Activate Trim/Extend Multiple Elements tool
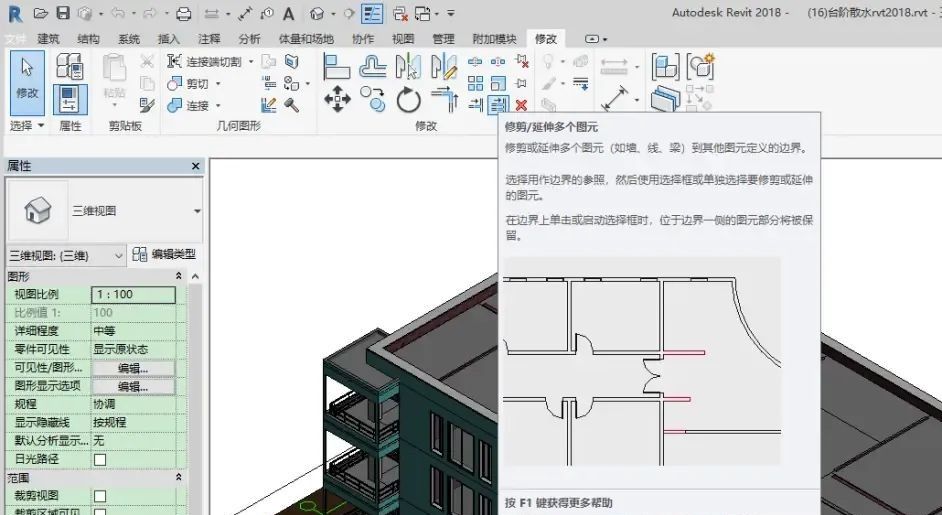This screenshot has height=515, width=942. [x=499, y=104]
